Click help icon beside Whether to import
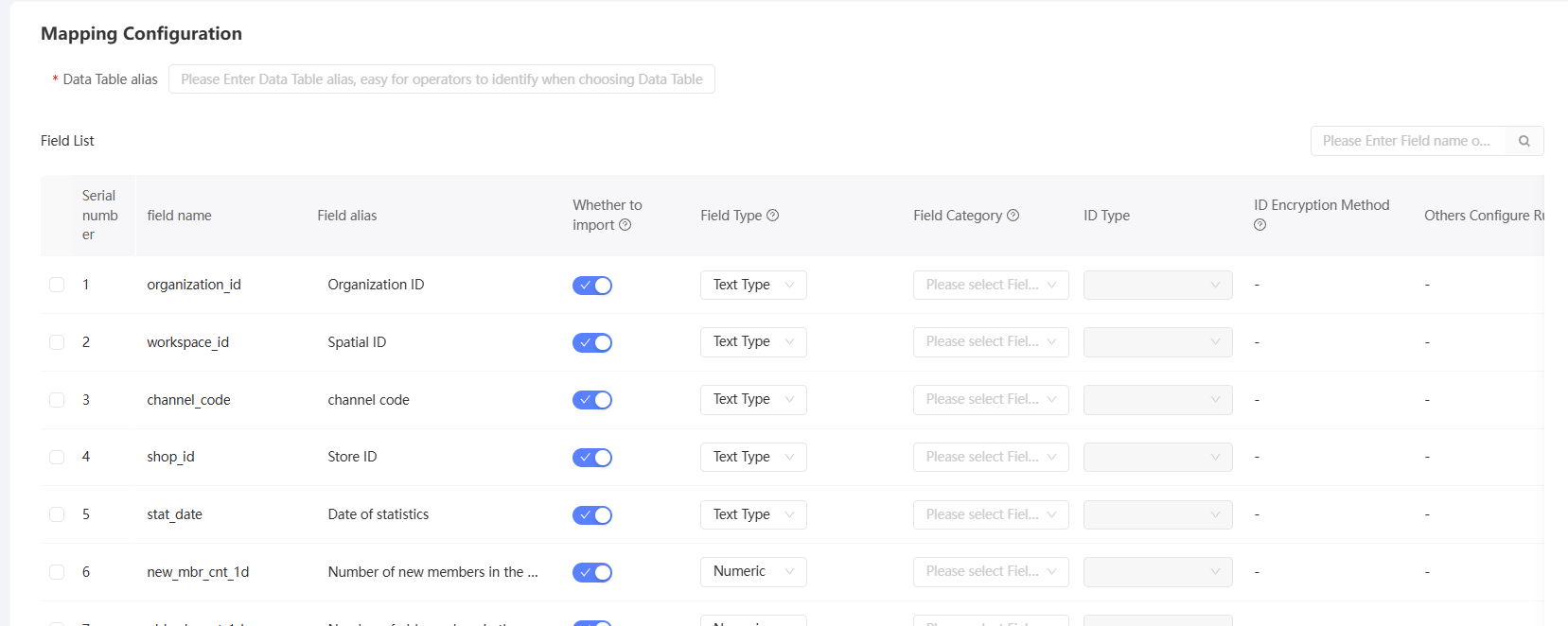Image resolution: width=1568 pixels, height=626 pixels. point(625,225)
